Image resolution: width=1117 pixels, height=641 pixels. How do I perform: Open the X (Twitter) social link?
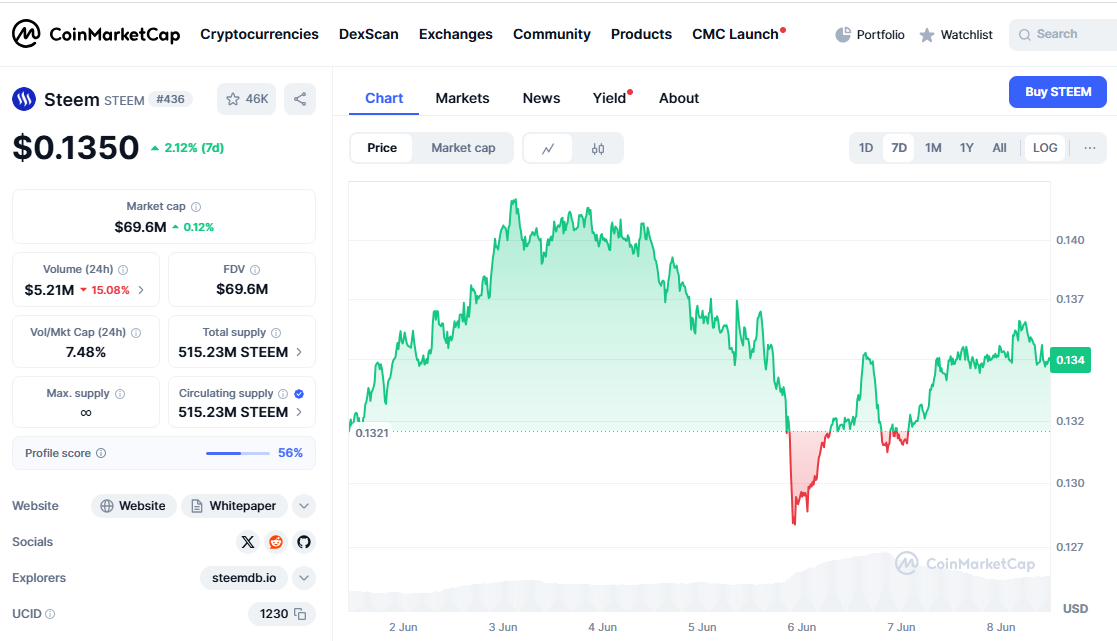click(x=248, y=542)
